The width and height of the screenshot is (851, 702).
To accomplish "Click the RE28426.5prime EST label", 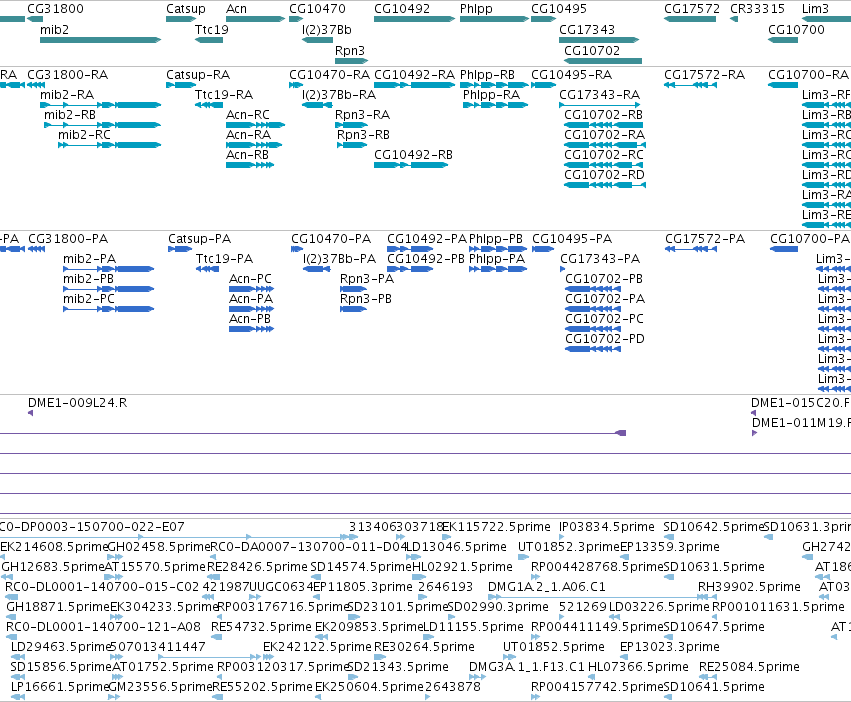I will point(257,567).
